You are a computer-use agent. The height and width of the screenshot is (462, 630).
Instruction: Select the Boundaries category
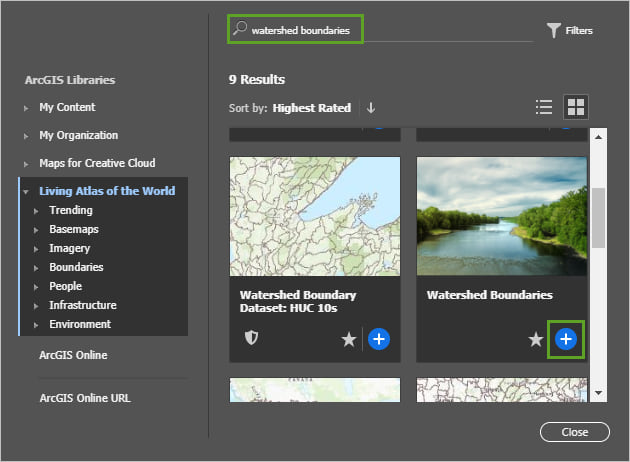pyautogui.click(x=76, y=267)
